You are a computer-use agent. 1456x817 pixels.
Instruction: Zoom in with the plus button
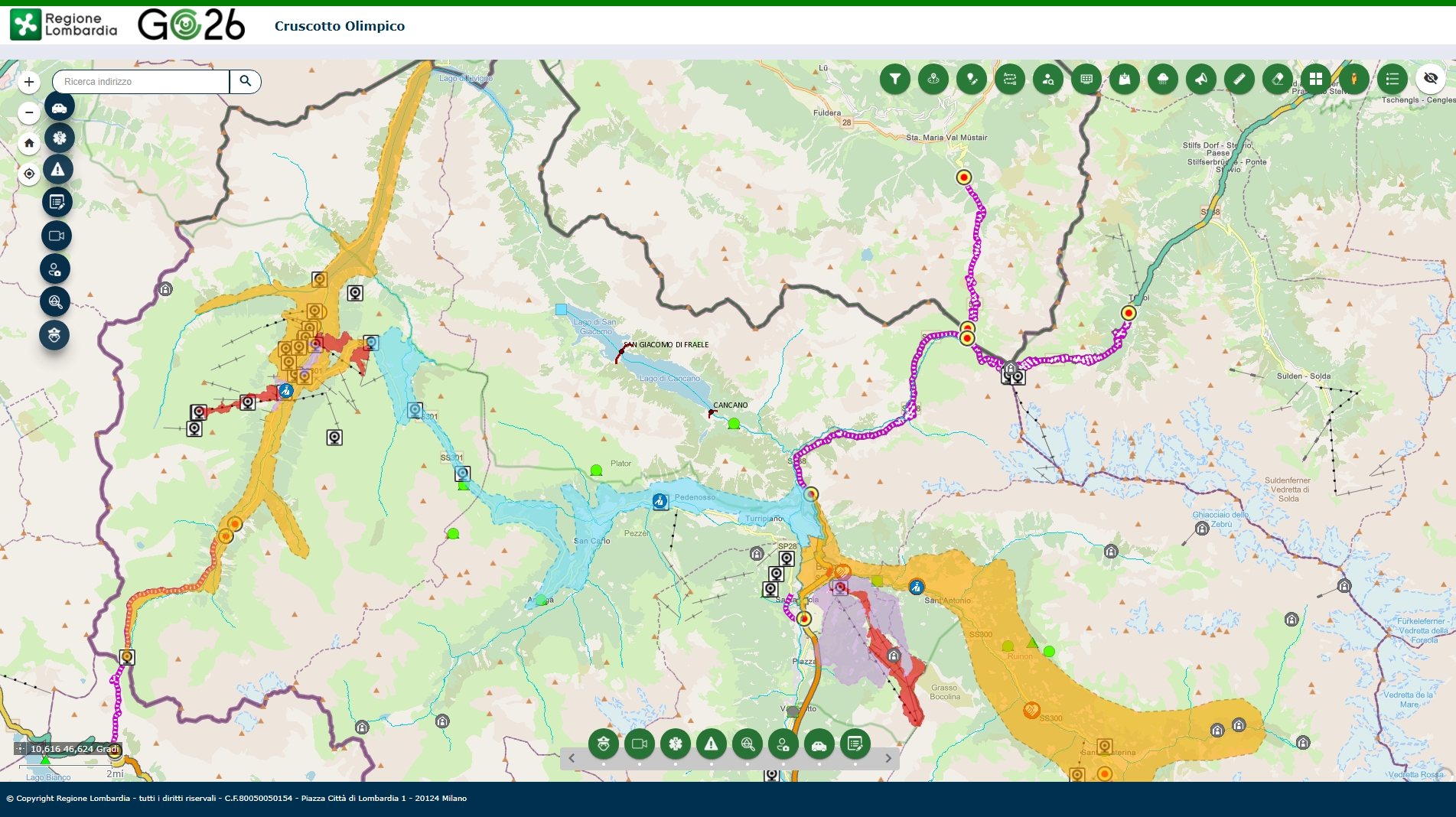click(x=29, y=82)
